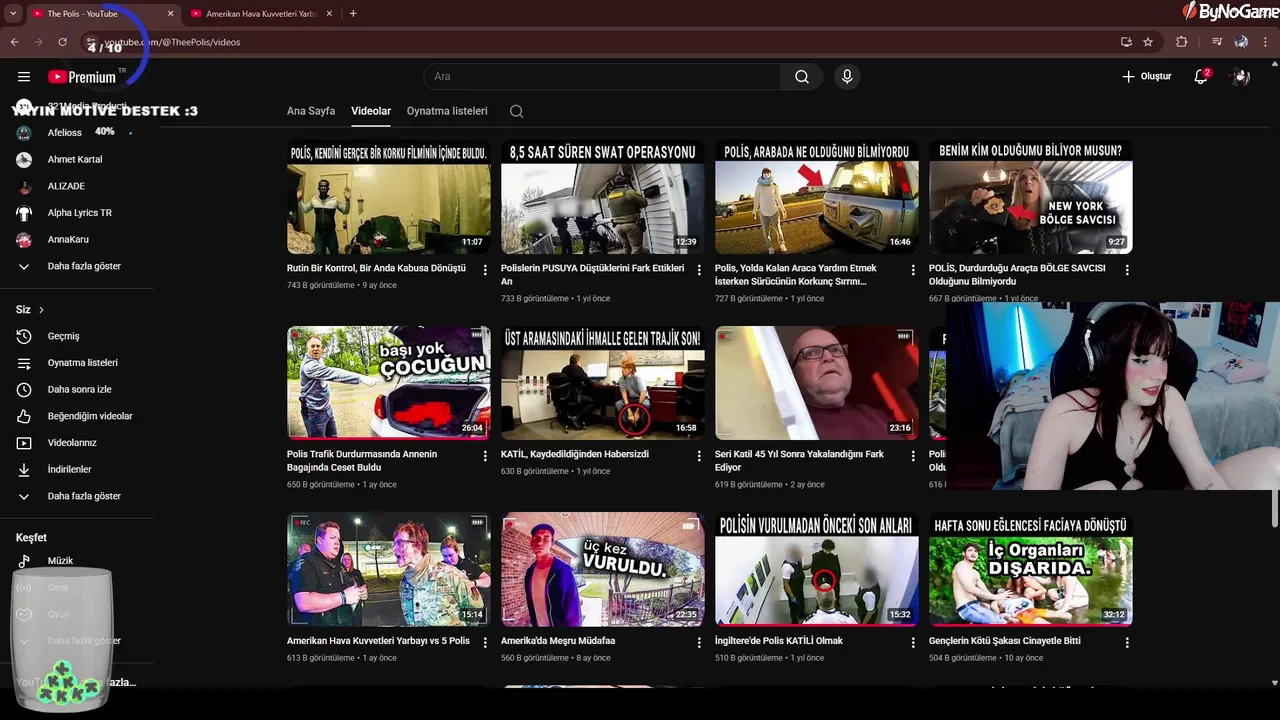Open the account avatar menu

coord(1241,76)
